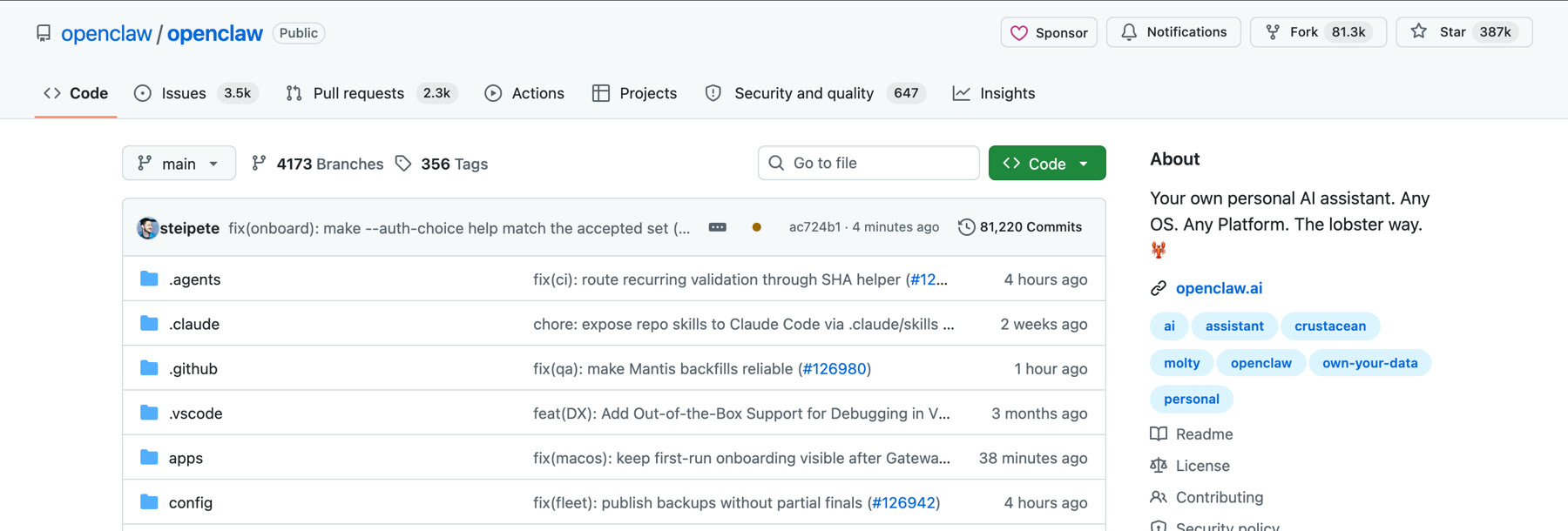Select the assistant topic tag
The image size is (1568, 531).
pyautogui.click(x=1234, y=326)
